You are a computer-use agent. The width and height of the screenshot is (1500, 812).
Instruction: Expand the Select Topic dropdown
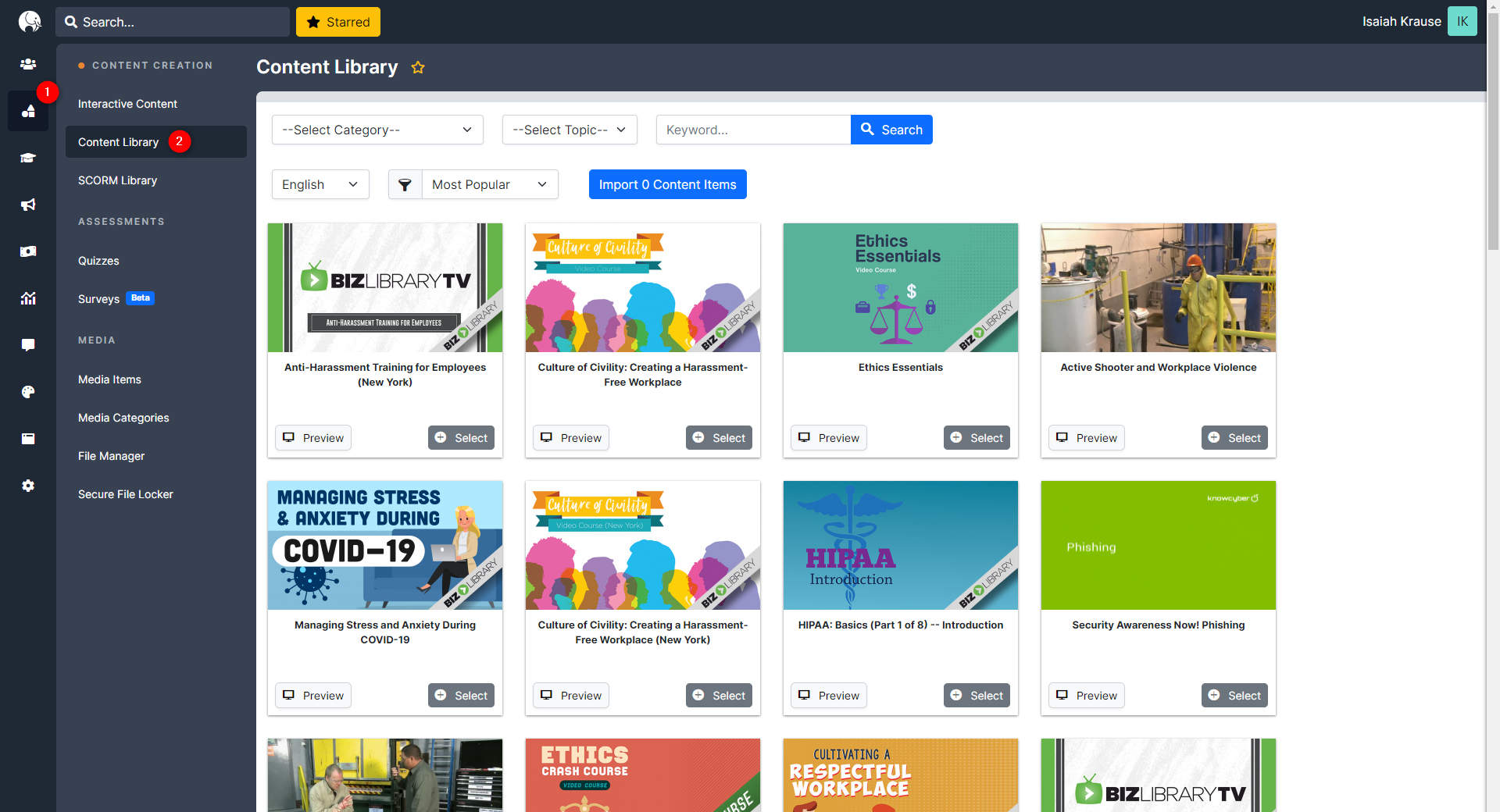(570, 130)
